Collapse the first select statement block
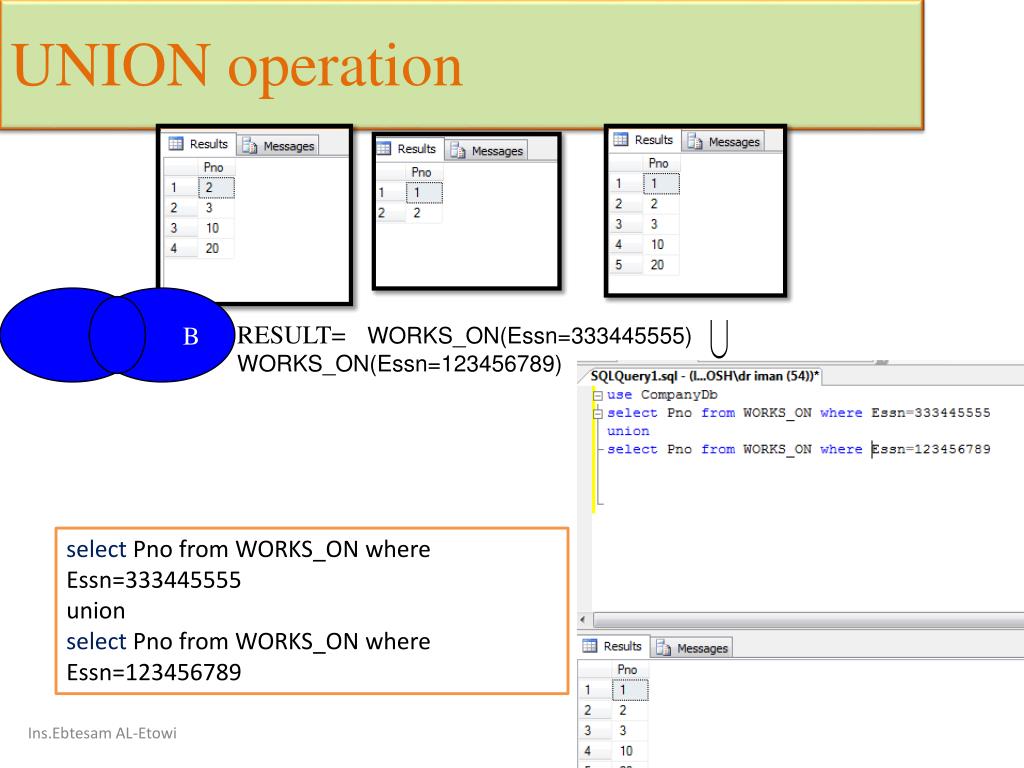 pos(597,413)
